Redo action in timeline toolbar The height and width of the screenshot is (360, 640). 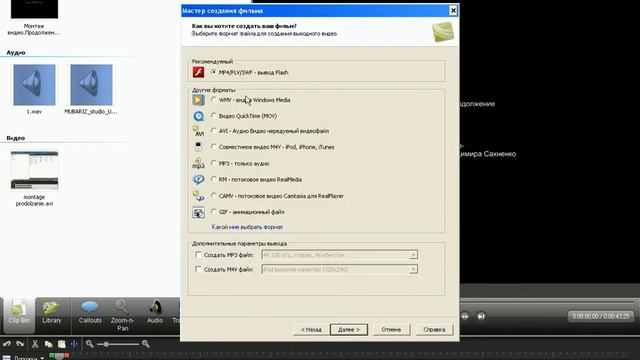coord(20,344)
